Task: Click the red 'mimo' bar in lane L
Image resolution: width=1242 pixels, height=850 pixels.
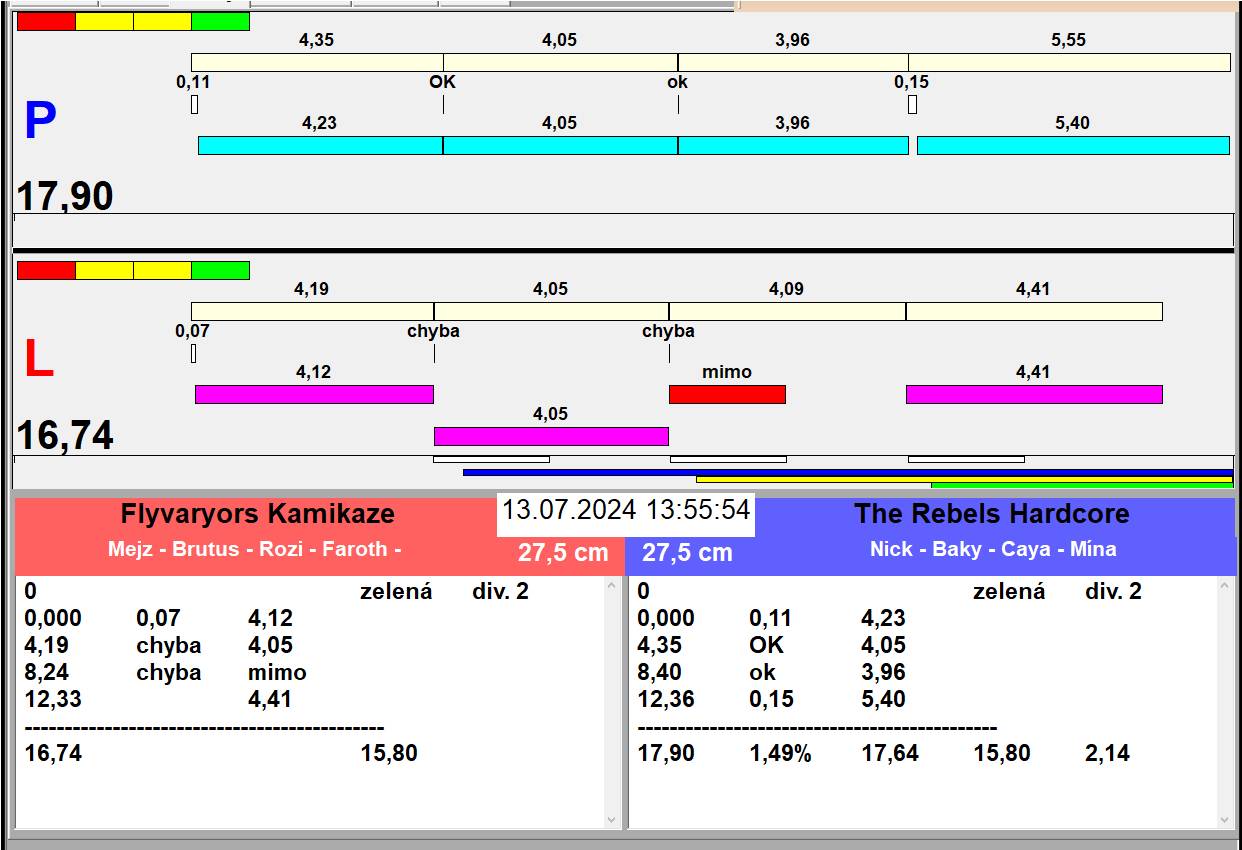Action: pyautogui.click(x=727, y=394)
